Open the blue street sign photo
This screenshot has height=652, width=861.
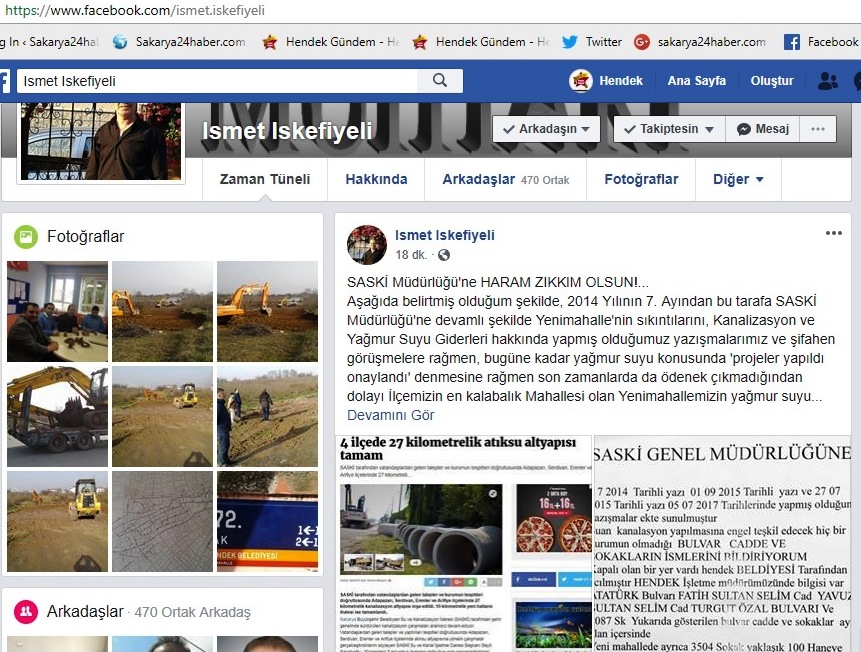267,522
